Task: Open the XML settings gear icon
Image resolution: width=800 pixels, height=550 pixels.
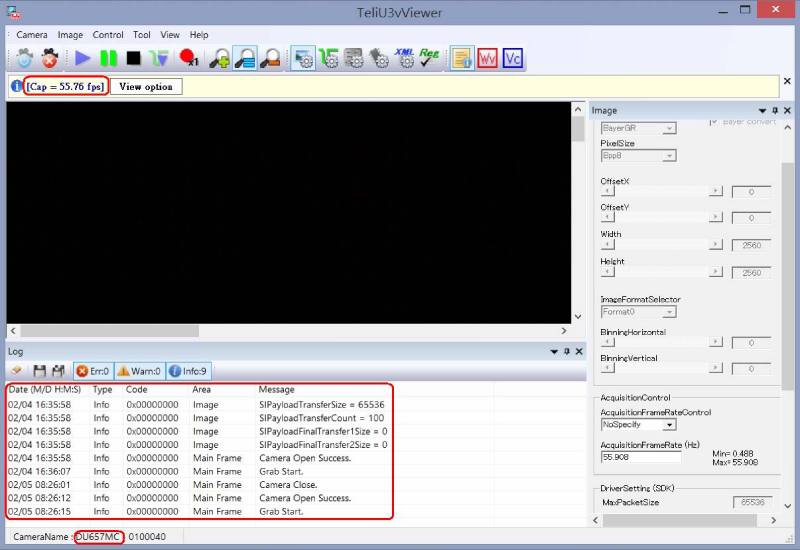Action: pos(404,58)
